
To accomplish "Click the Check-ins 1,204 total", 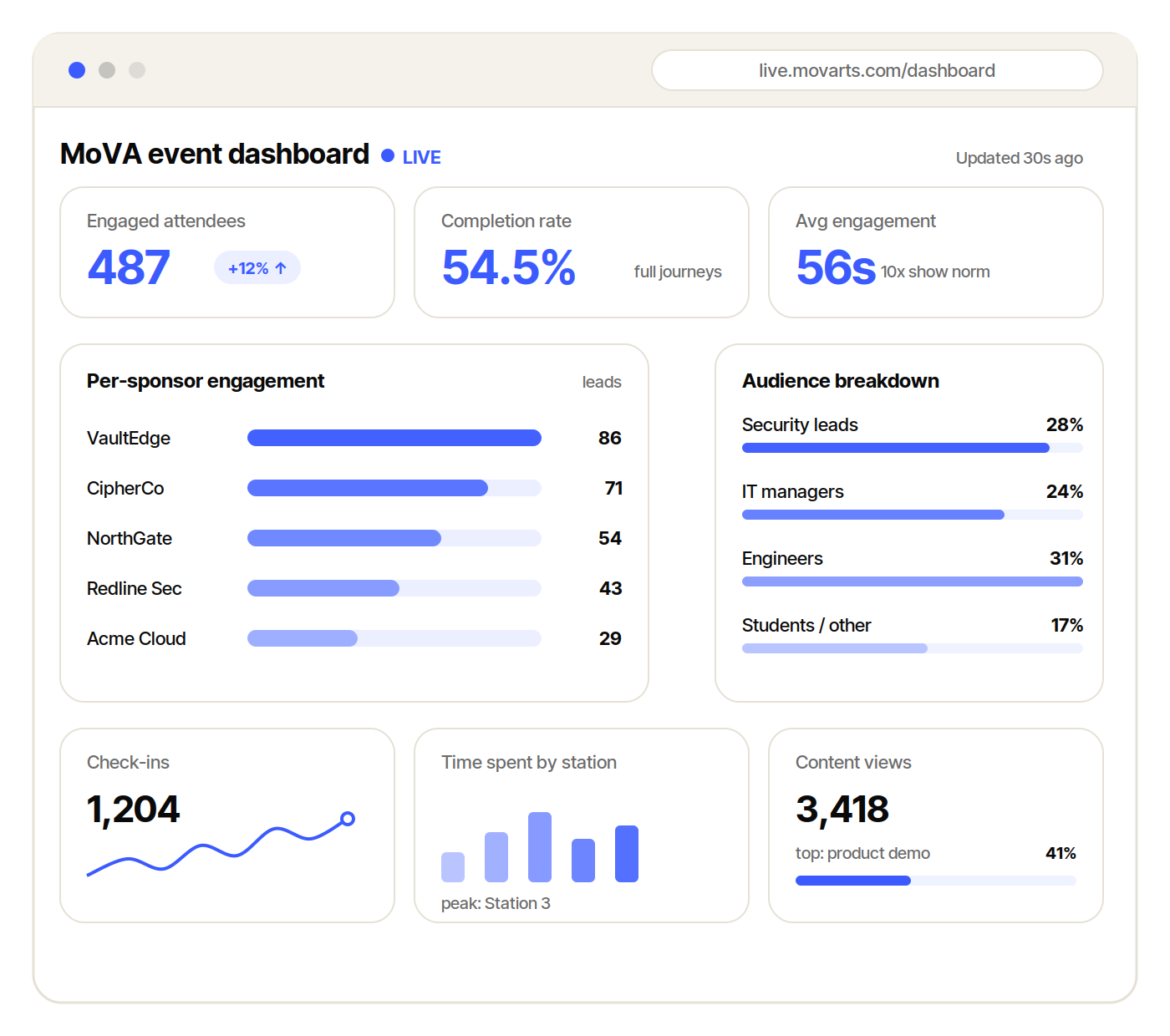I will pos(134,809).
